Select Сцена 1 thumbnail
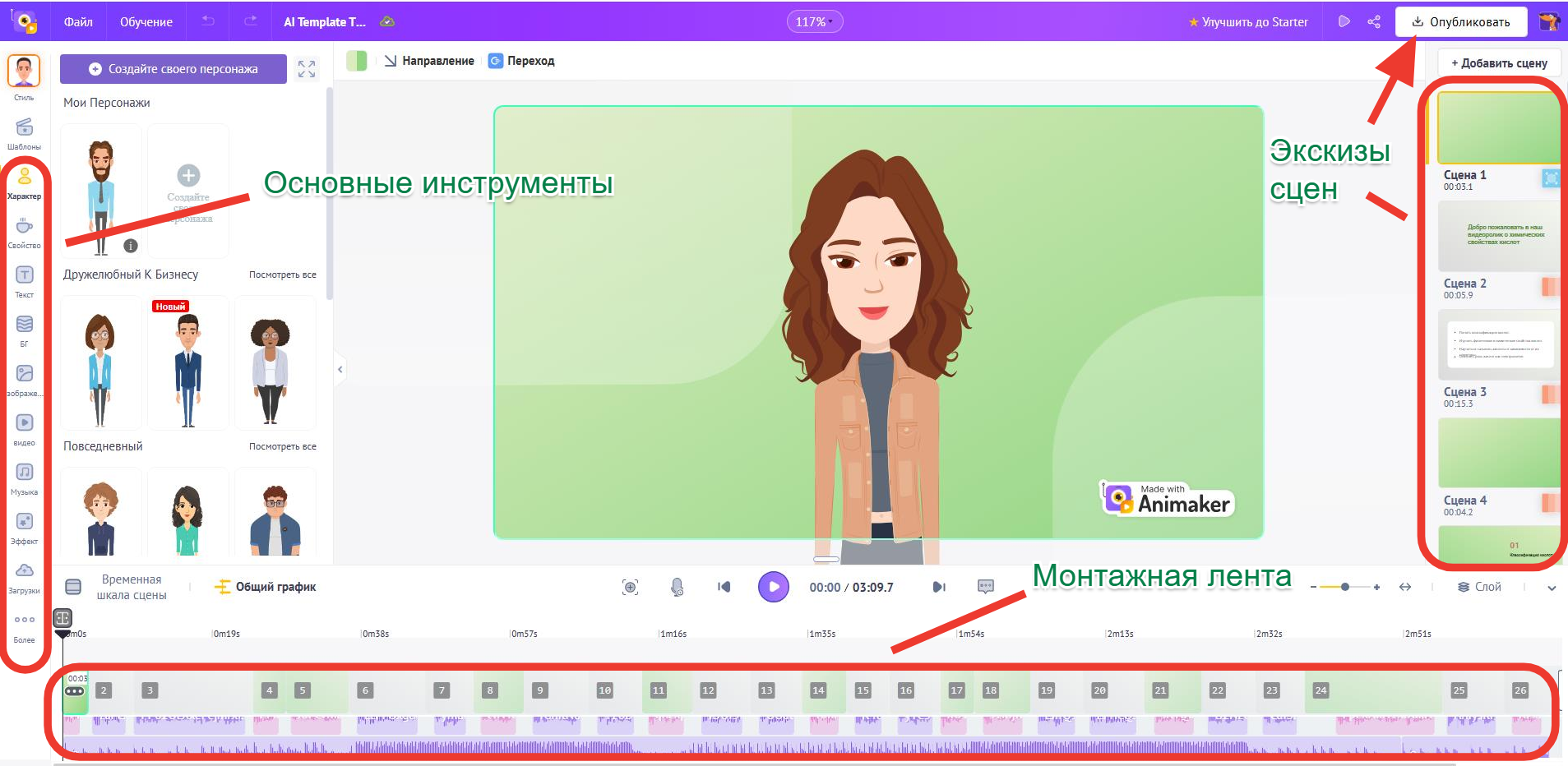Image resolution: width=1568 pixels, height=766 pixels. click(x=1498, y=127)
